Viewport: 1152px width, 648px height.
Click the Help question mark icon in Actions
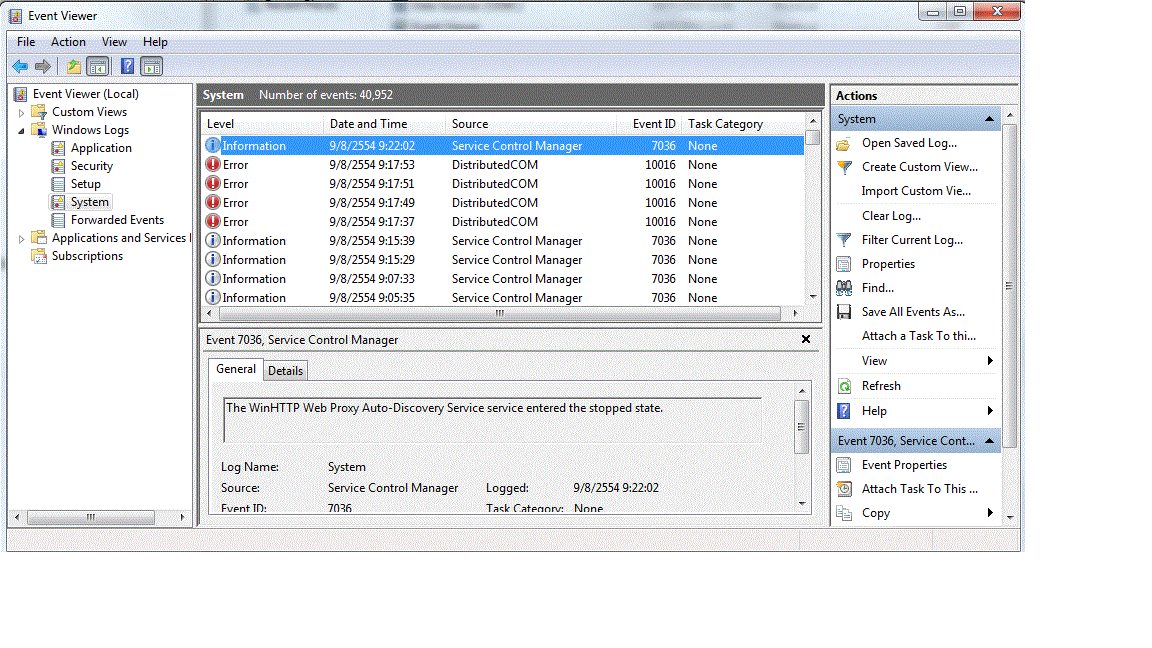tap(844, 411)
